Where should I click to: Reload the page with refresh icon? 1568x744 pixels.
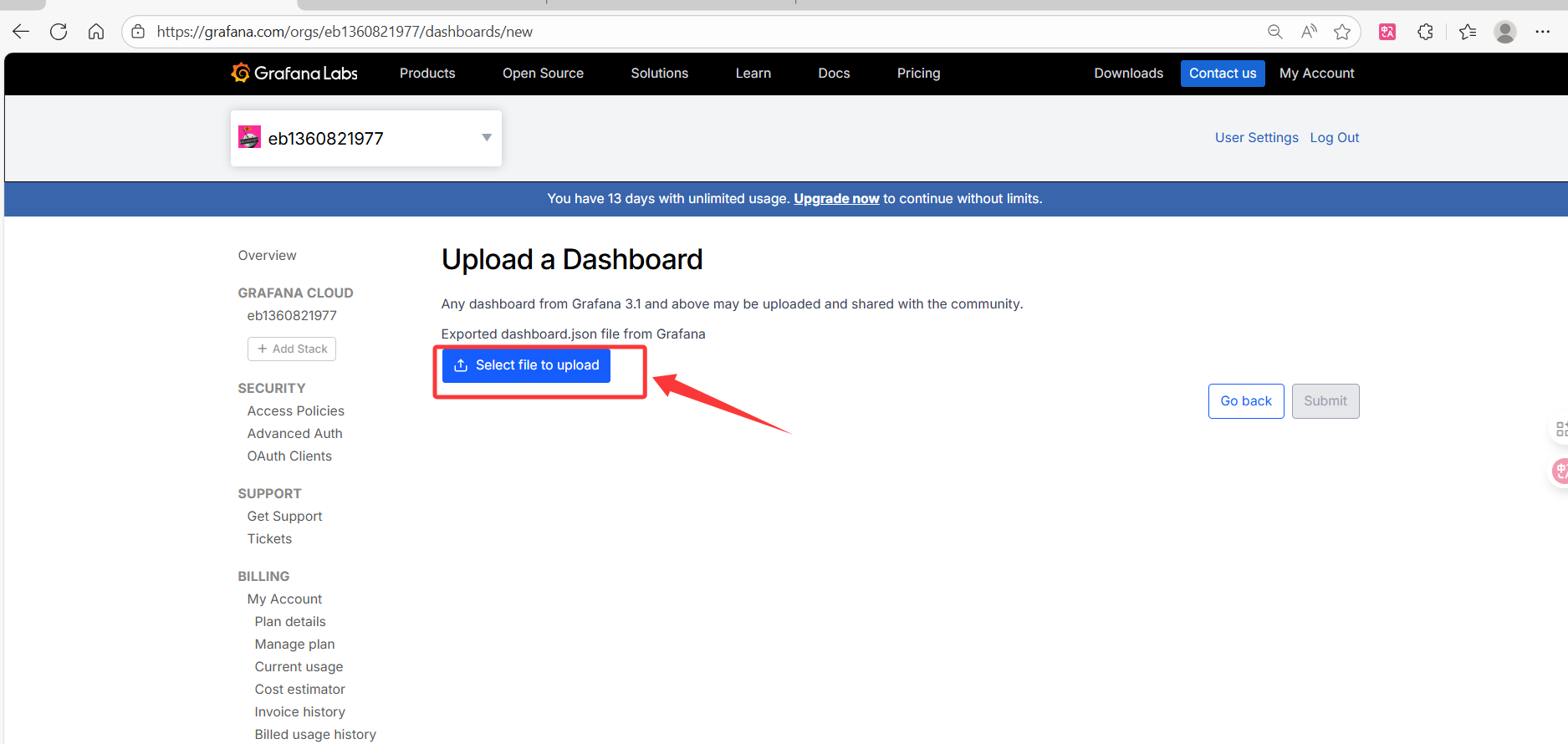59,32
